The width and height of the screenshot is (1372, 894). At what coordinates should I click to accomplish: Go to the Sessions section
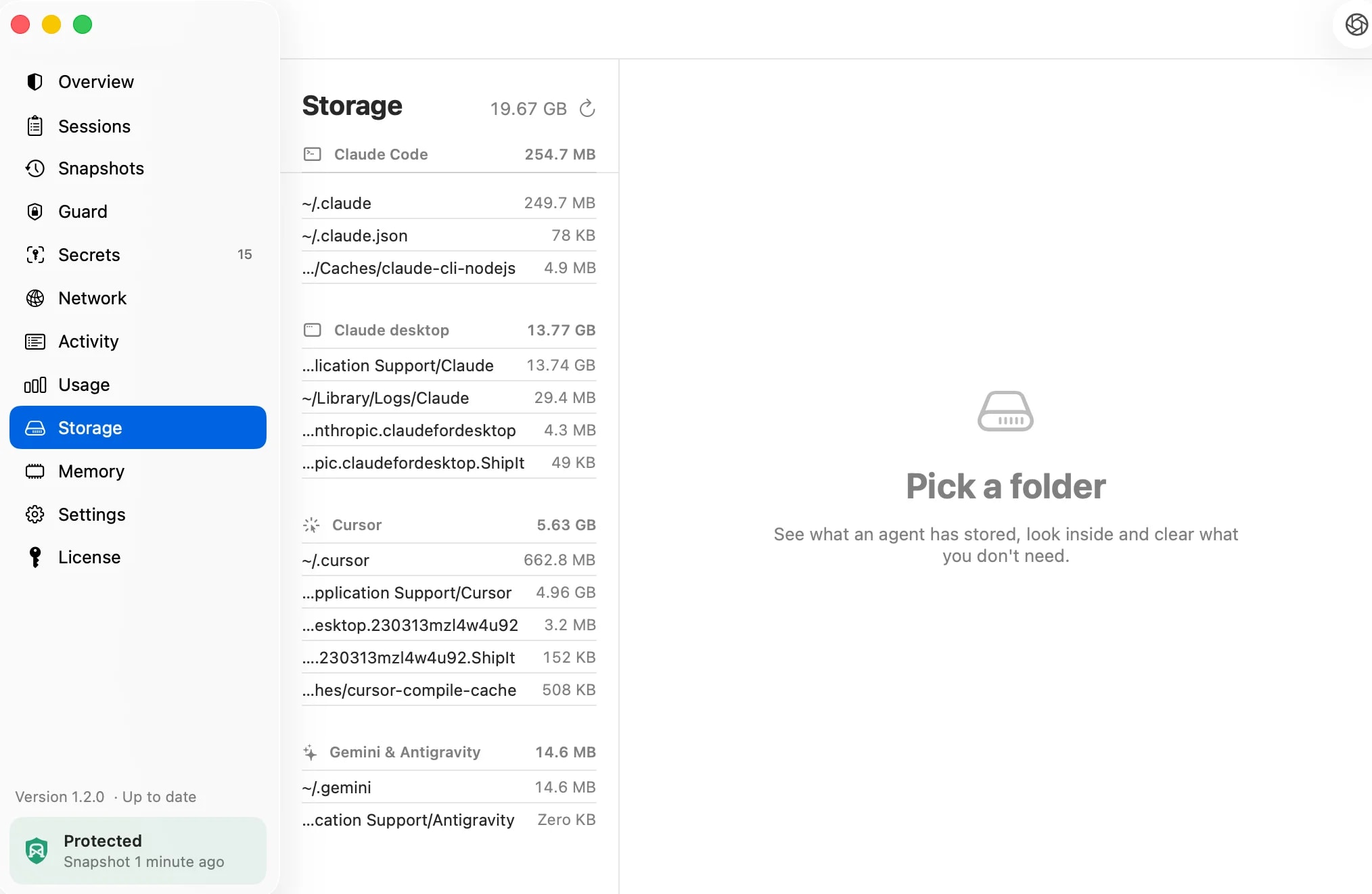[138, 126]
